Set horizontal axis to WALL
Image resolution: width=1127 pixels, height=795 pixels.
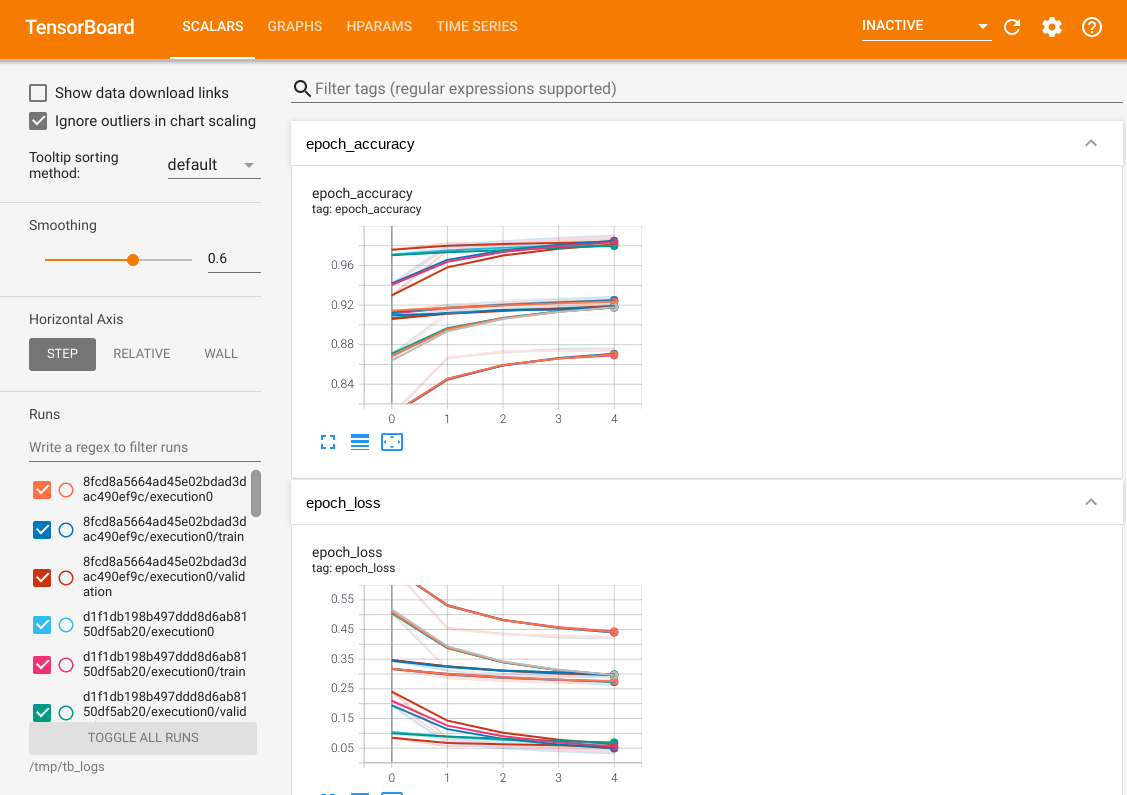[221, 354]
